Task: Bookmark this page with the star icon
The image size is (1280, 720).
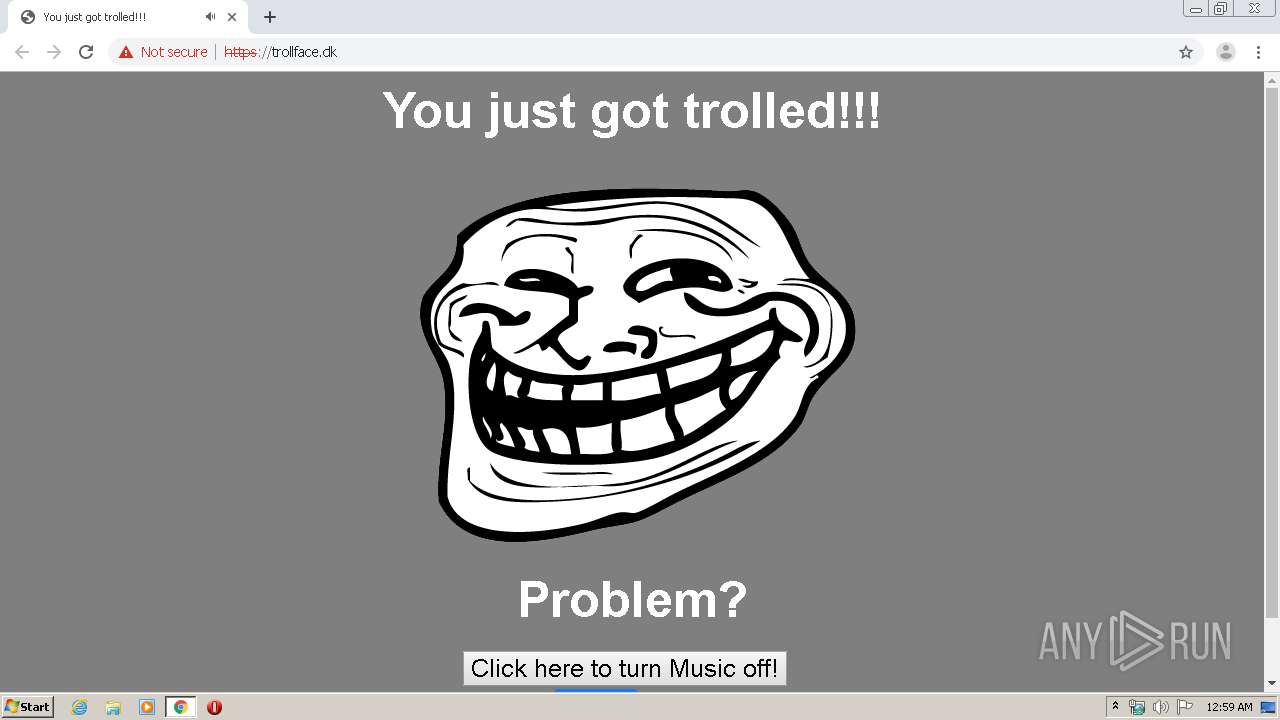Action: pyautogui.click(x=1186, y=52)
